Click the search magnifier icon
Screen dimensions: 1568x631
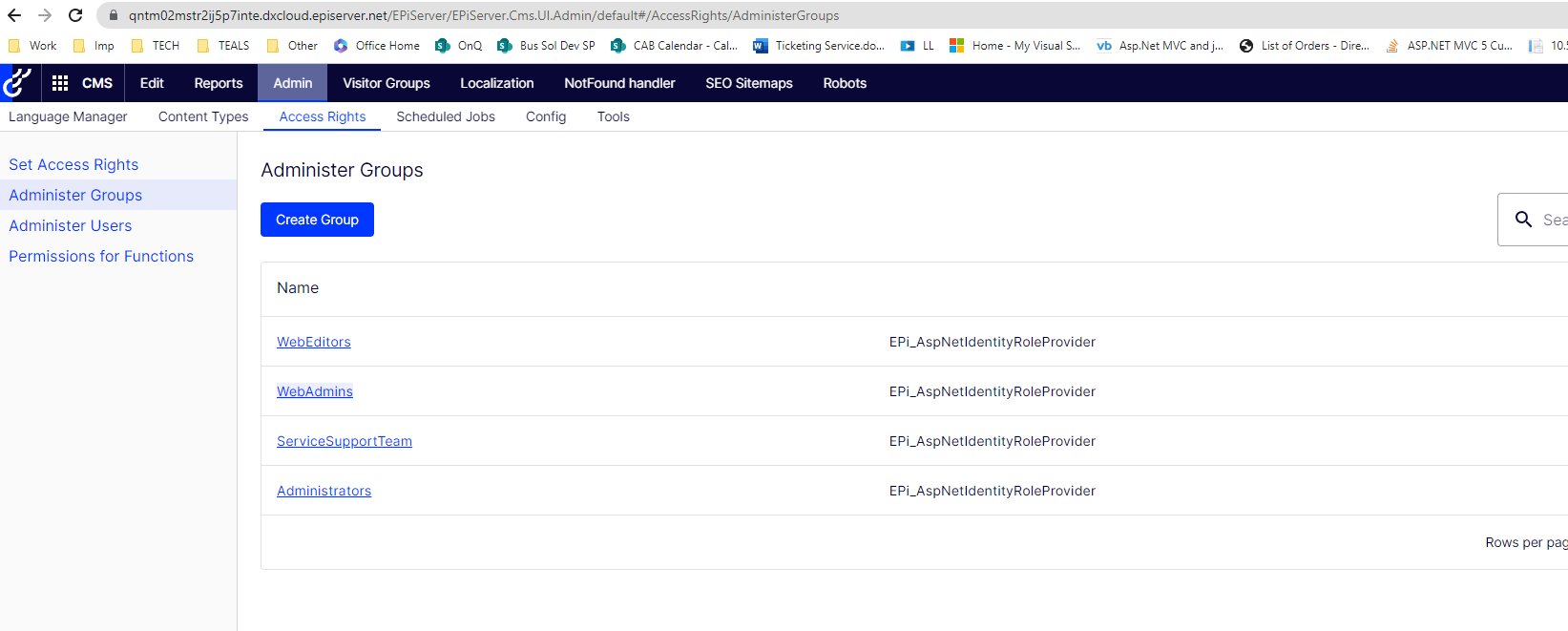(x=1523, y=220)
